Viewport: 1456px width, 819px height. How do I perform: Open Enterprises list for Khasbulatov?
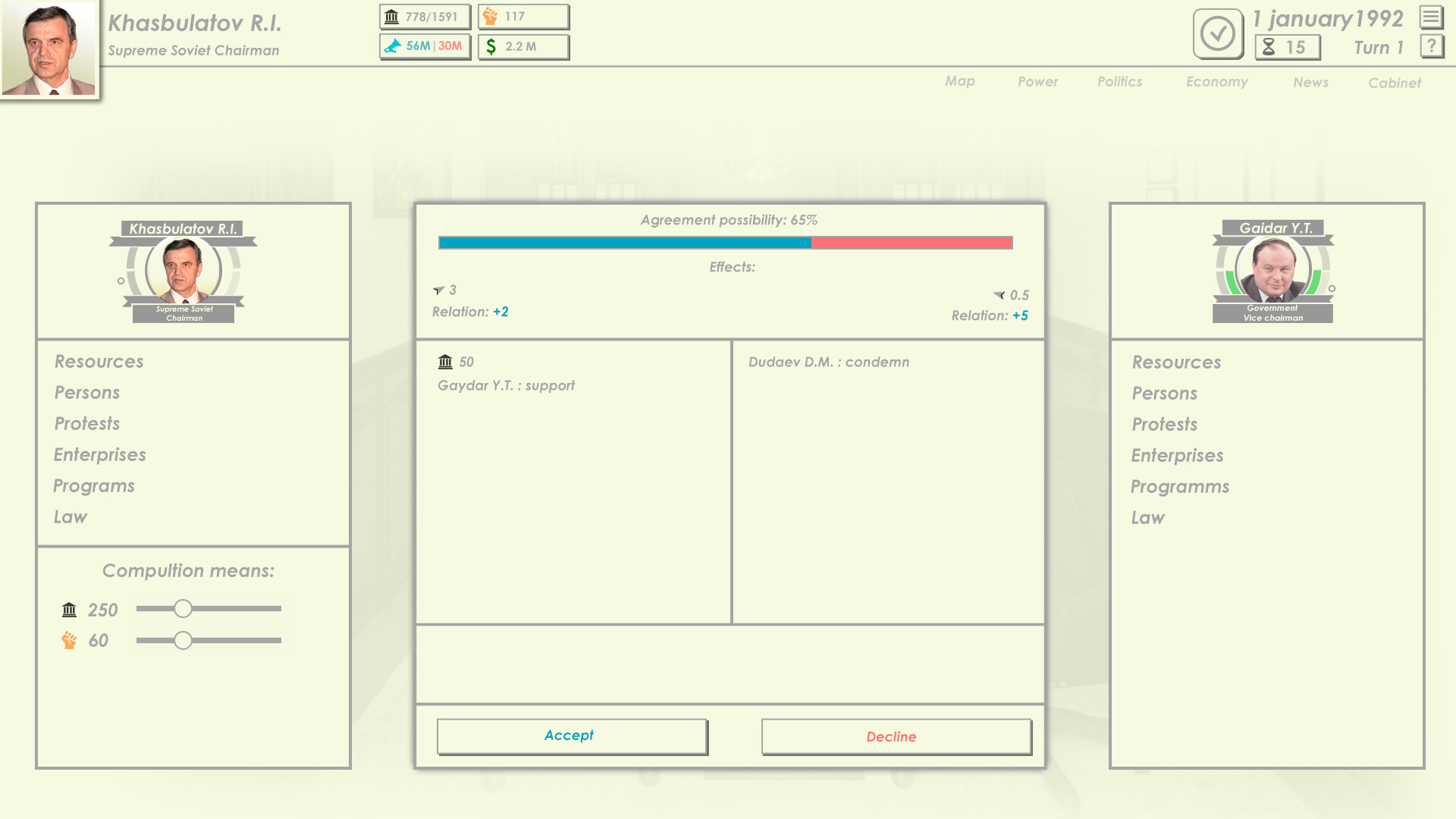(x=99, y=454)
